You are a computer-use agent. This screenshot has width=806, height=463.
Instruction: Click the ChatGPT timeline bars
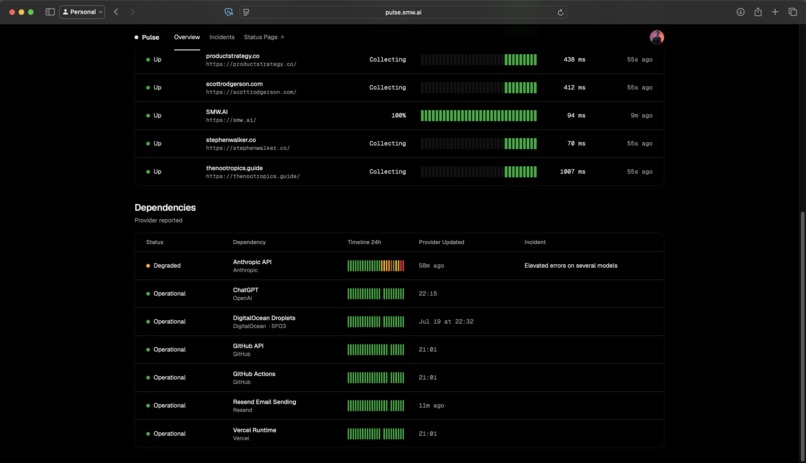coord(376,293)
